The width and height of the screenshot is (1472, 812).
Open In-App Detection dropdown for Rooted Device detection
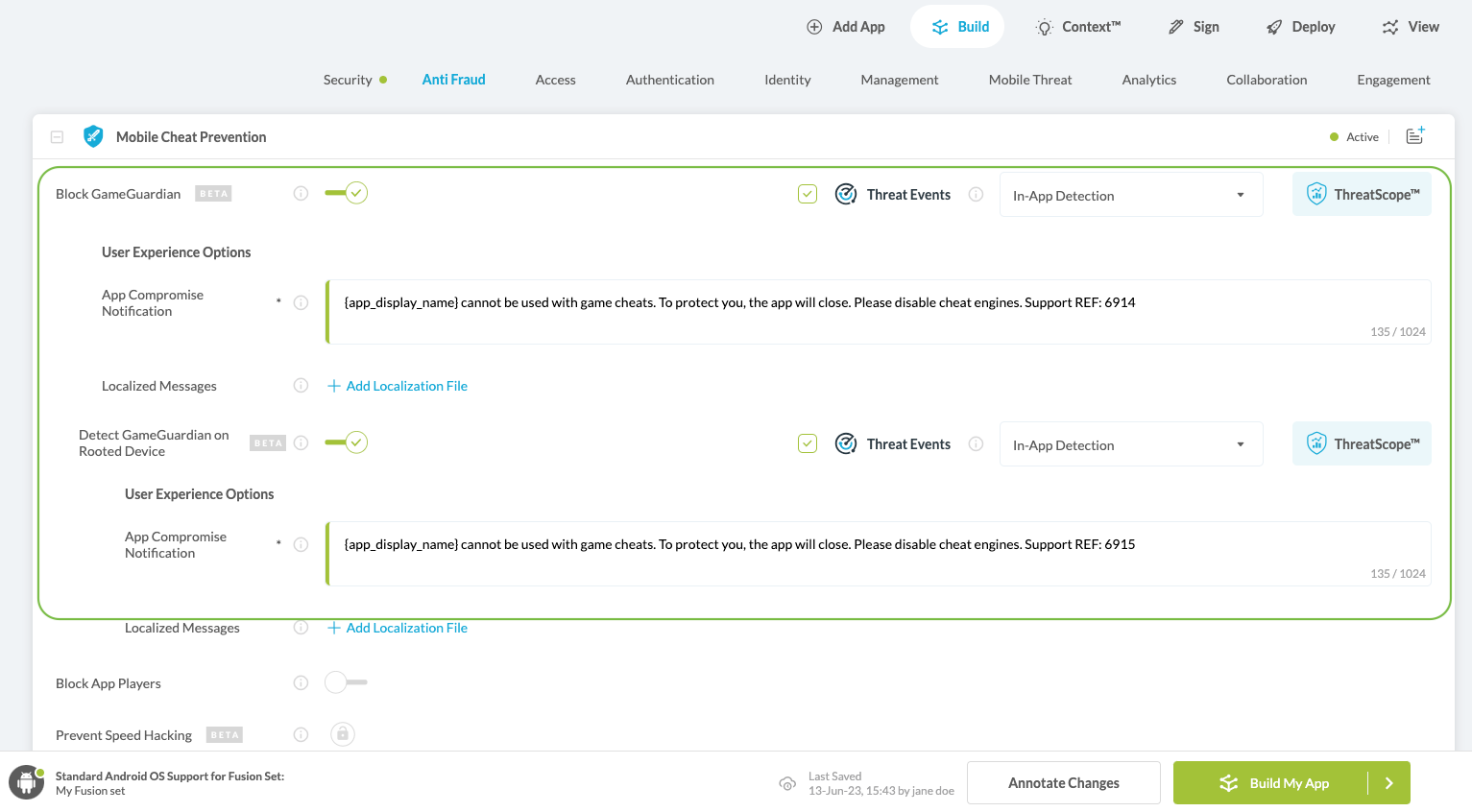click(x=1130, y=445)
